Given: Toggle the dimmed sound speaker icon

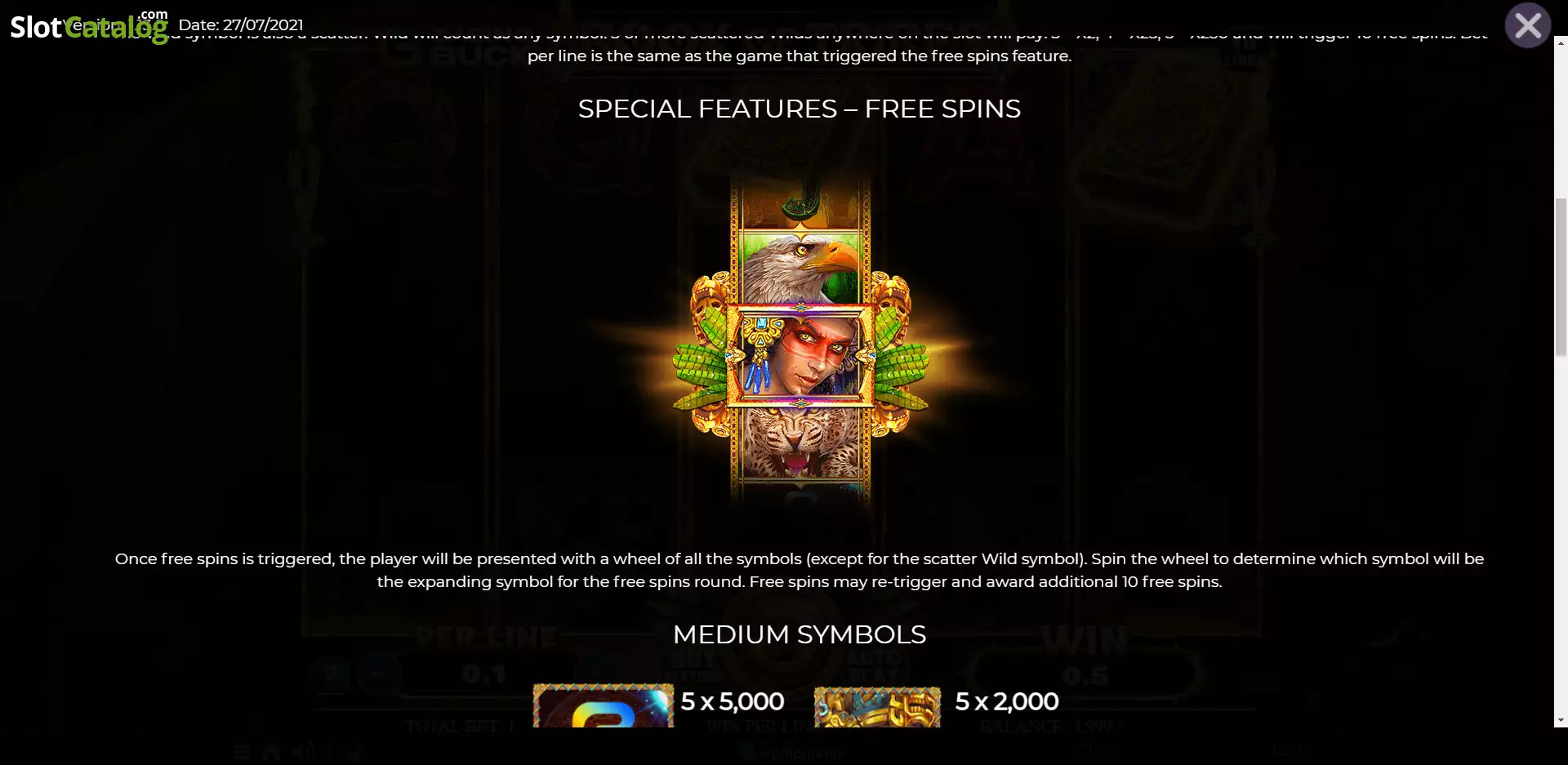Looking at the screenshot, I should [304, 753].
